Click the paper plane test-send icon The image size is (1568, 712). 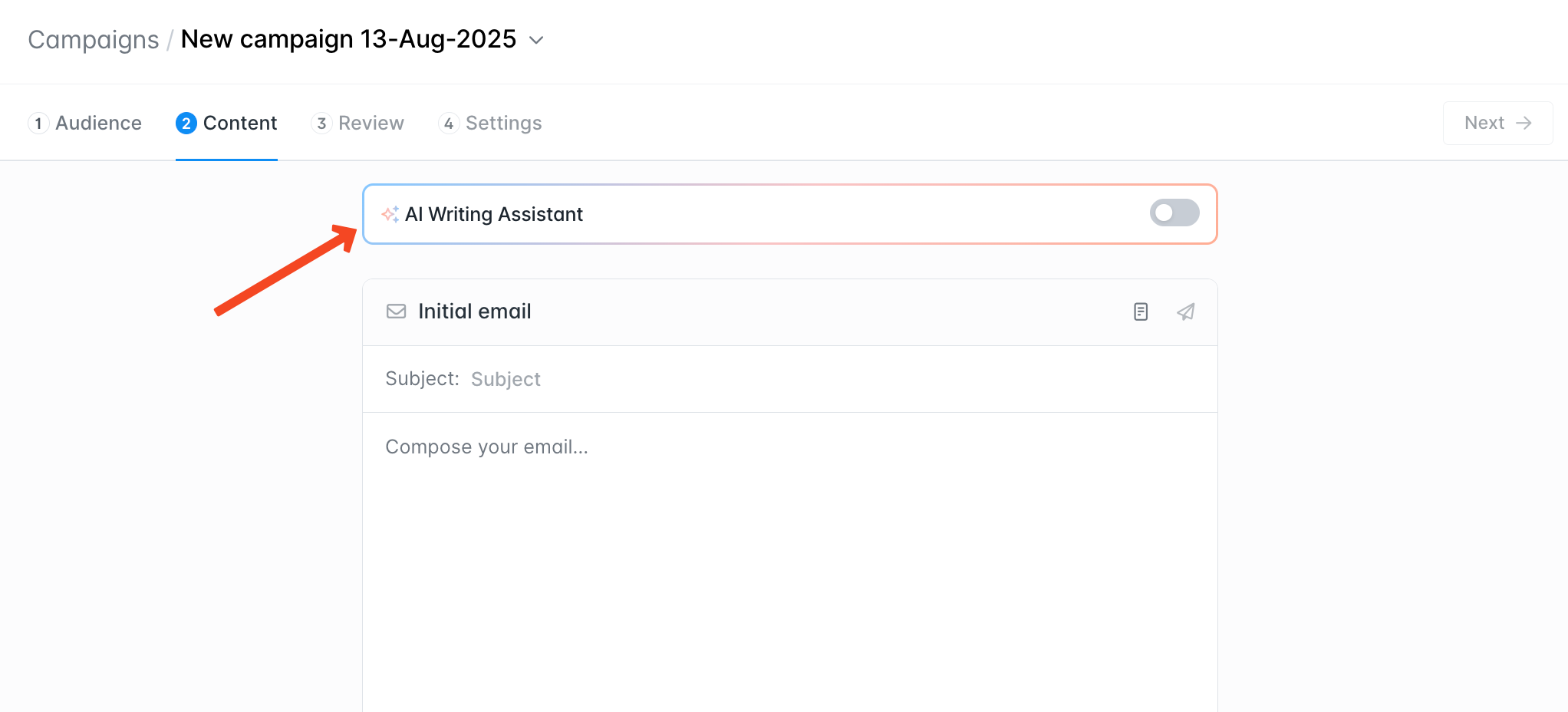(1186, 311)
